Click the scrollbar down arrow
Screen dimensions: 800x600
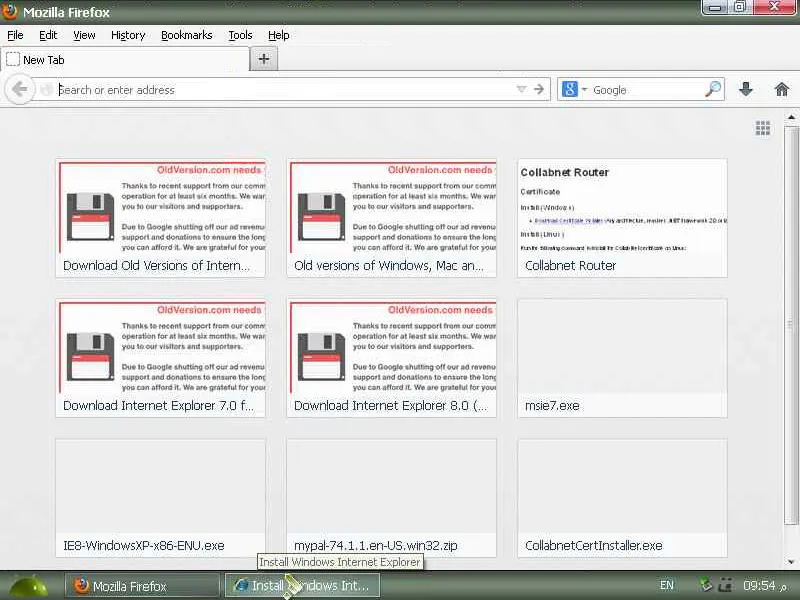coord(791,562)
